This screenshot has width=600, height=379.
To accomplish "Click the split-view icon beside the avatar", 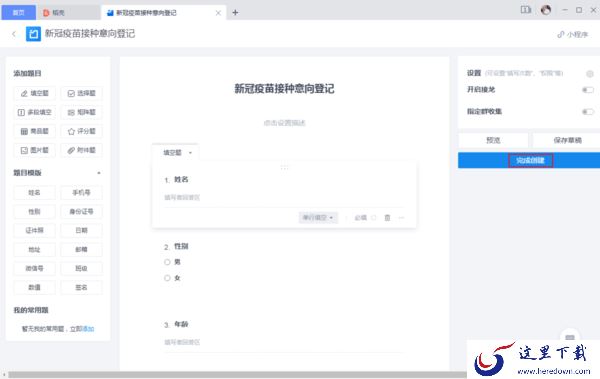I will 526,10.
